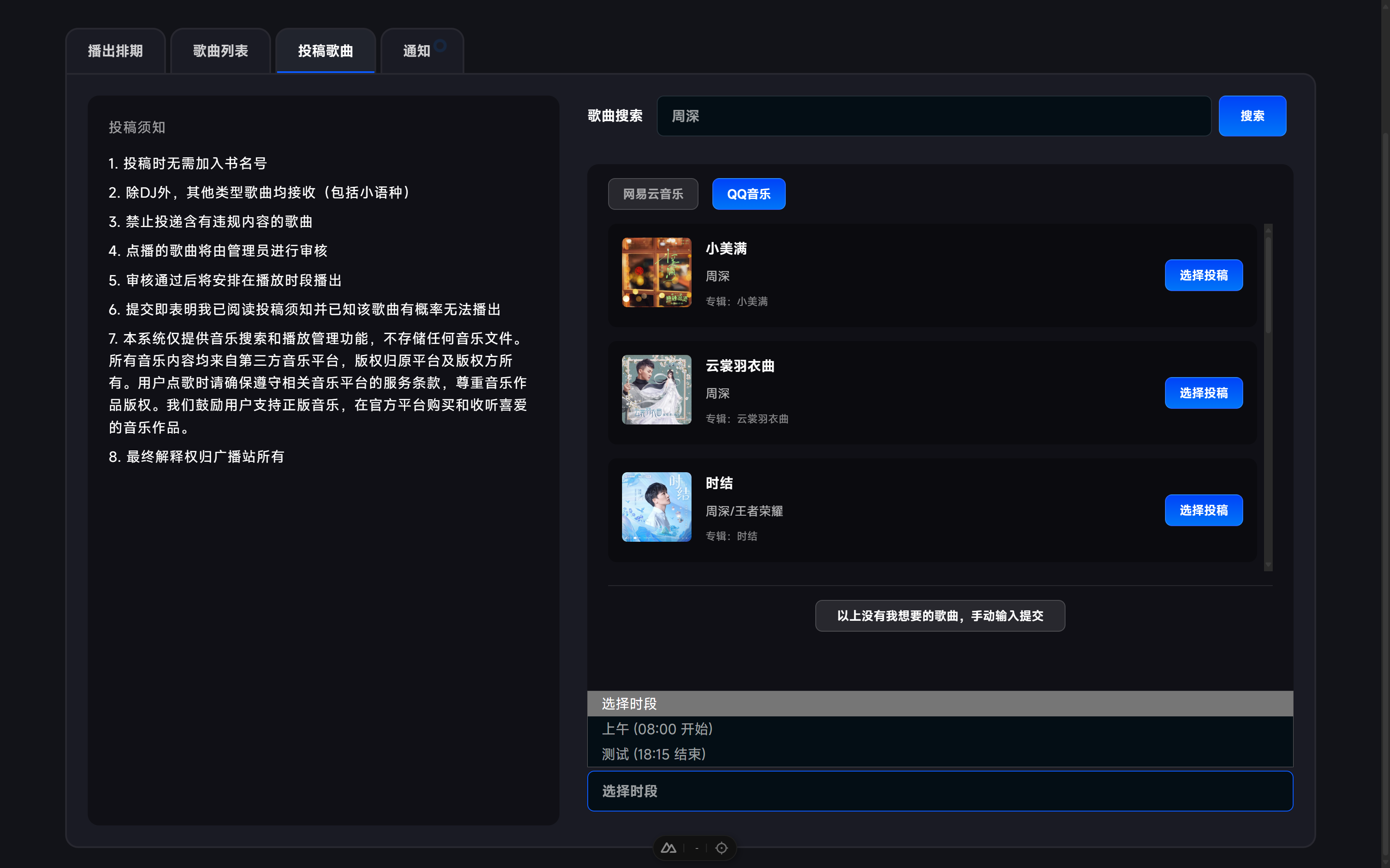Choose 上午 (08:00 开始) time slot option
The image size is (1390, 868).
click(x=940, y=729)
